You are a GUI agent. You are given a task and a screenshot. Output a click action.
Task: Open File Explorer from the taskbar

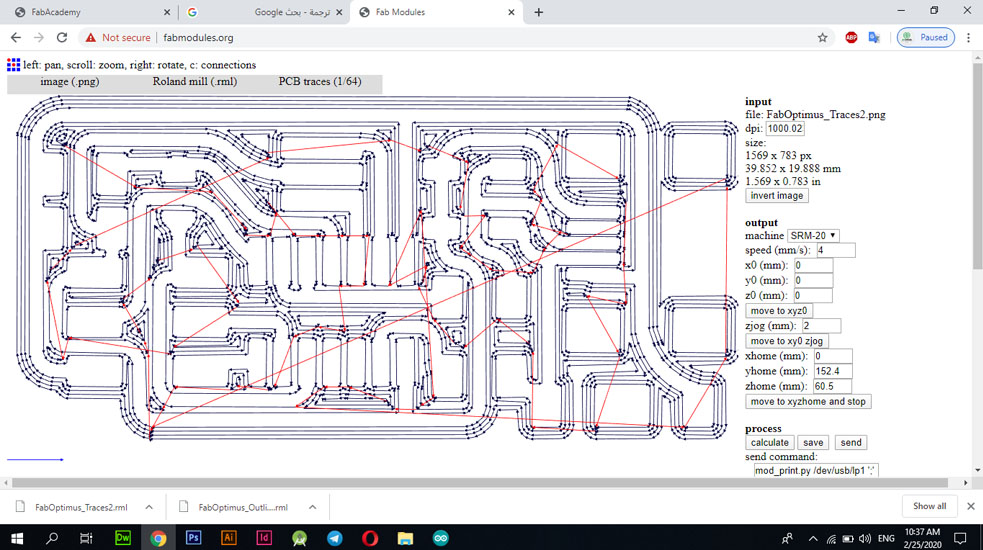(x=405, y=538)
